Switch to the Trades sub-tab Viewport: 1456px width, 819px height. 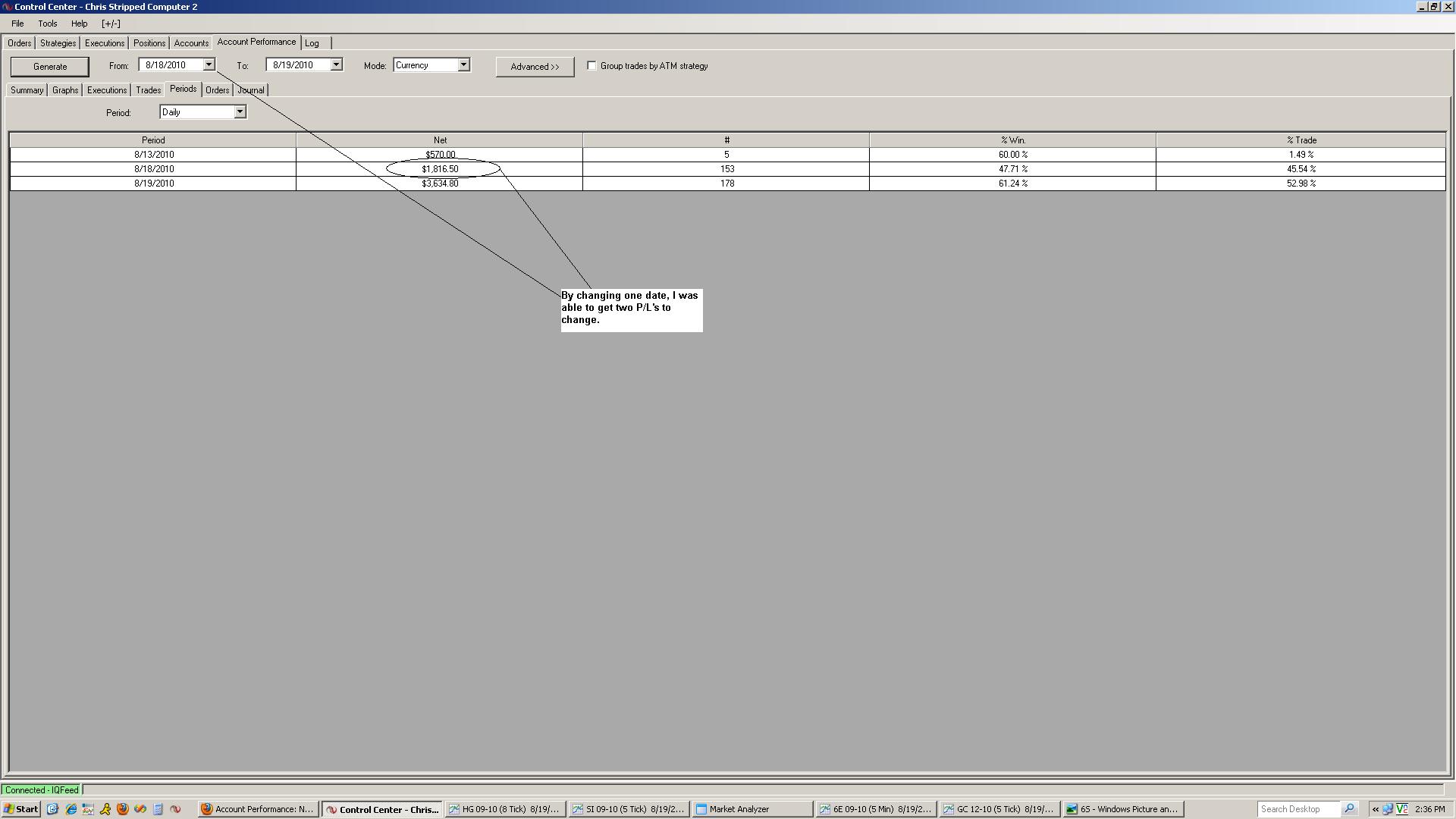[x=148, y=90]
